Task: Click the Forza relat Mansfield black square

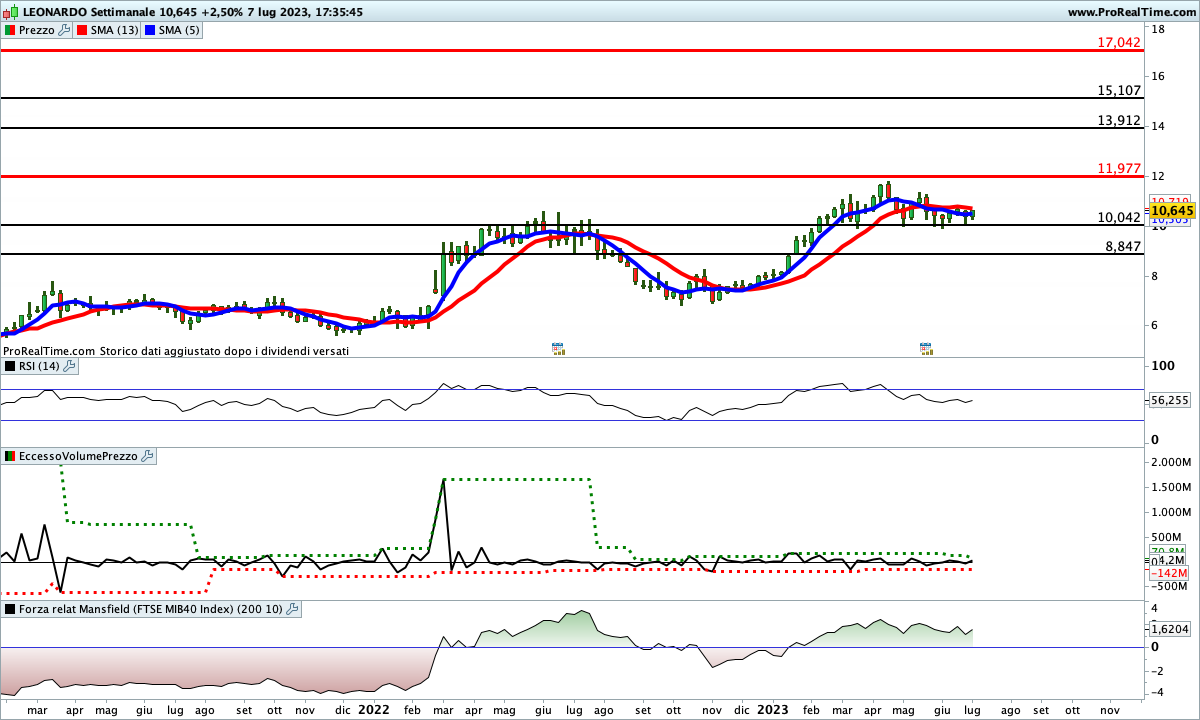Action: tap(10, 608)
